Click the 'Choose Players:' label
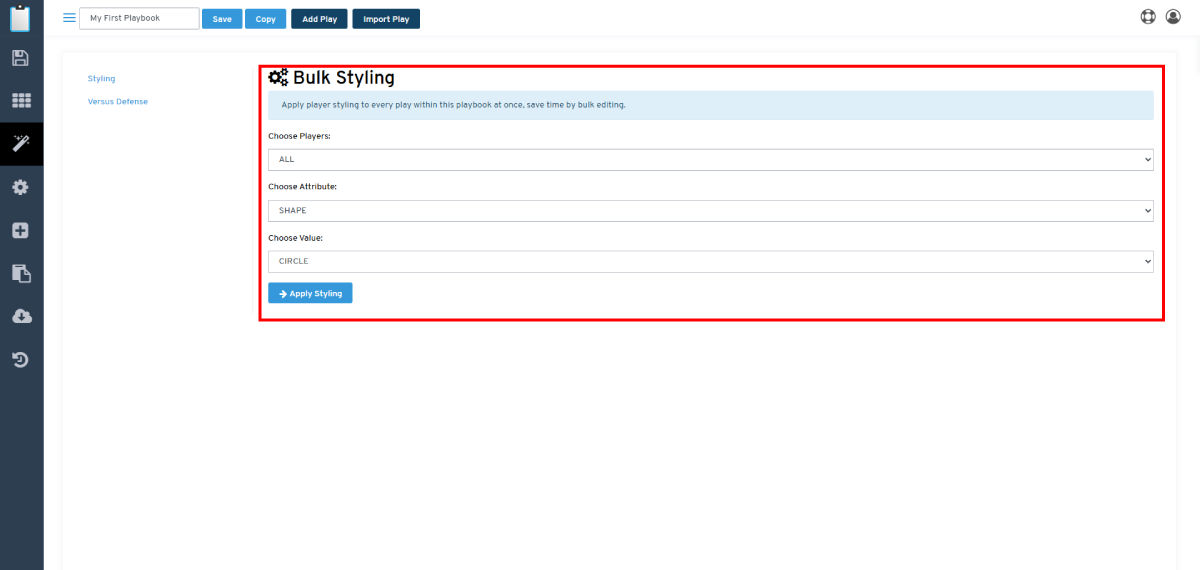 299,135
